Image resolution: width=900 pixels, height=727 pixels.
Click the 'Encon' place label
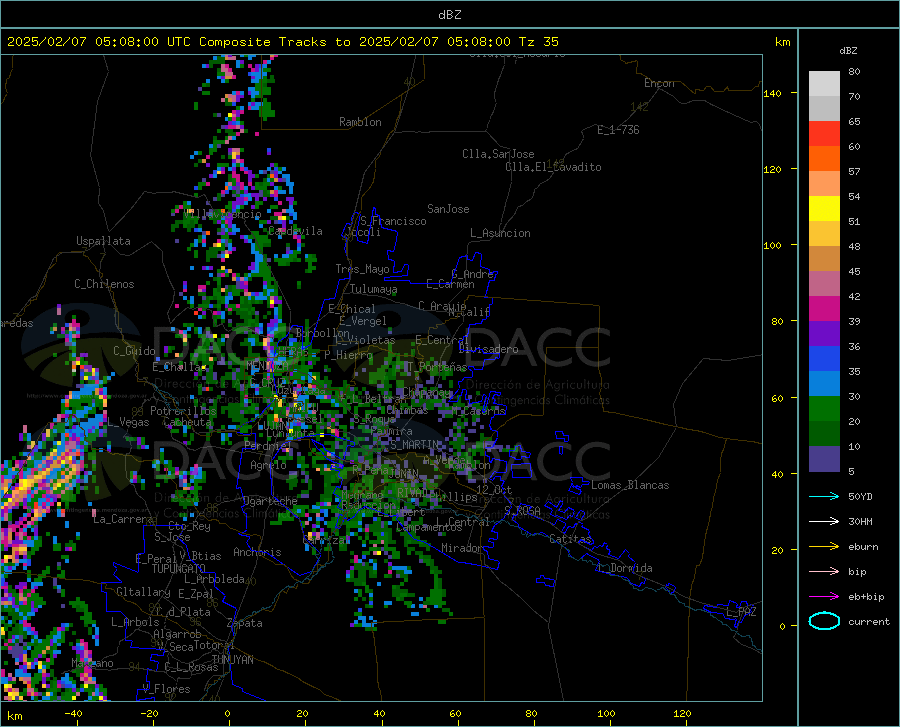tap(659, 83)
